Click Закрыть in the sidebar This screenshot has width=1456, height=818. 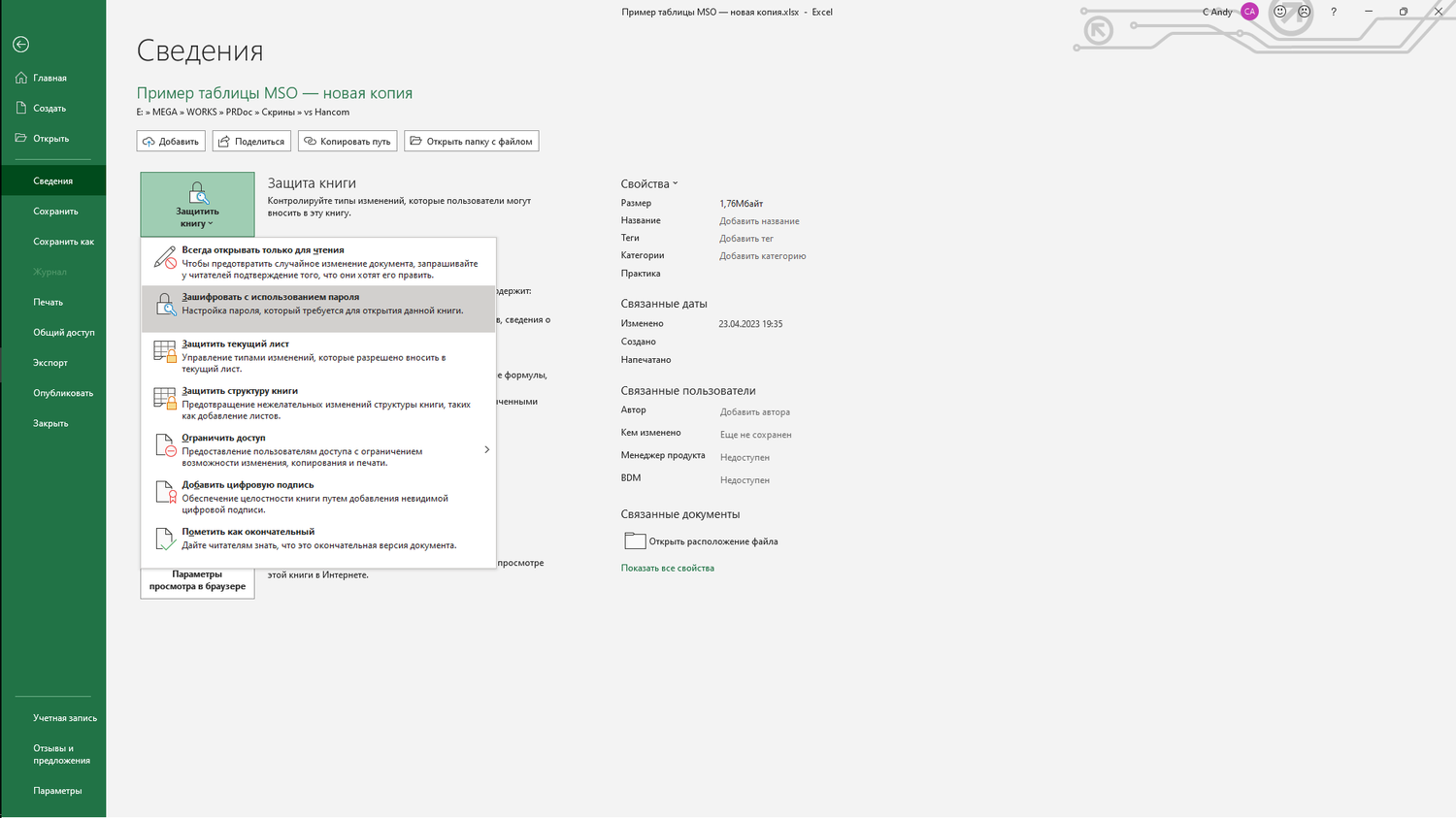coord(53,423)
